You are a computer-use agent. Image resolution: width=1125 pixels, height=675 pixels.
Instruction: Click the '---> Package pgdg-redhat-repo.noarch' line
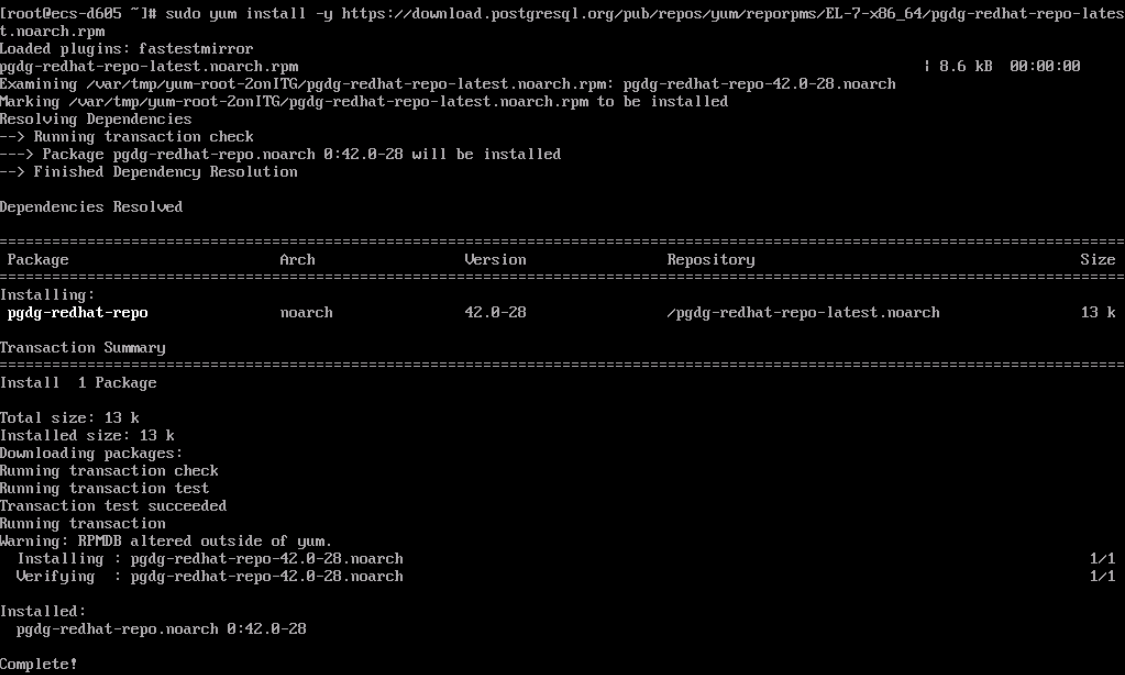[281, 154]
